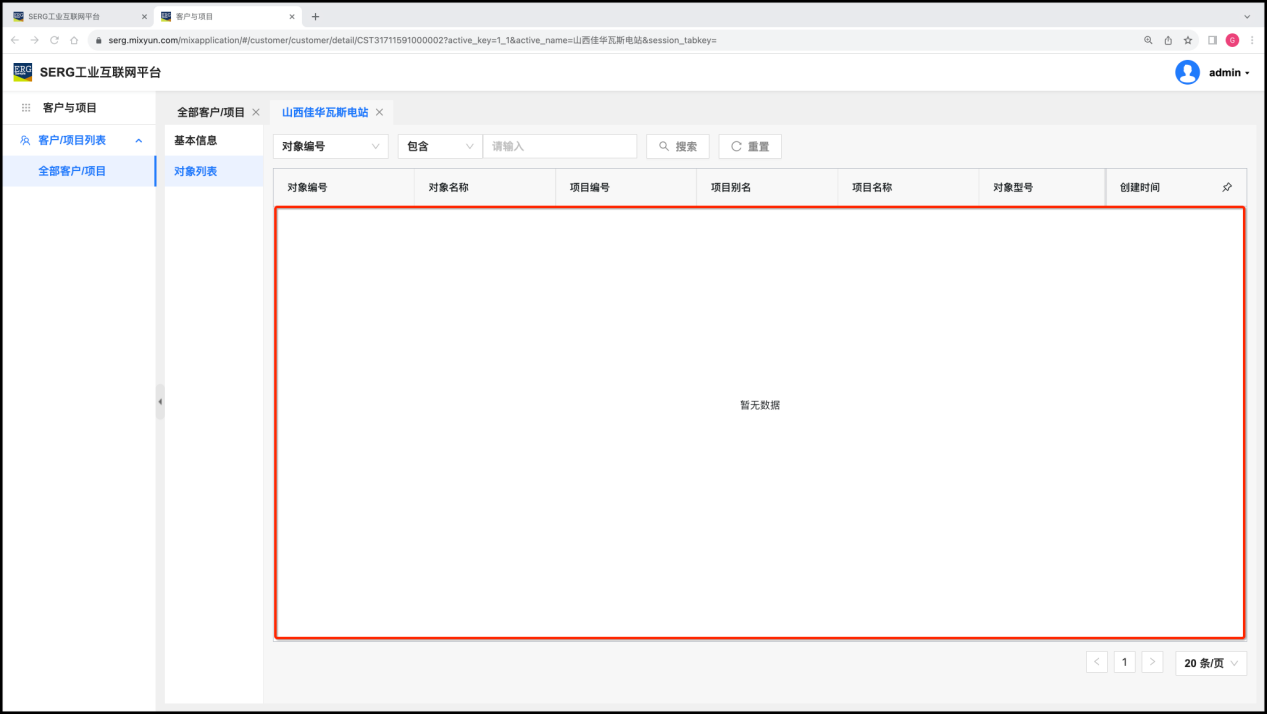Open new browser tab with plus icon

(315, 16)
